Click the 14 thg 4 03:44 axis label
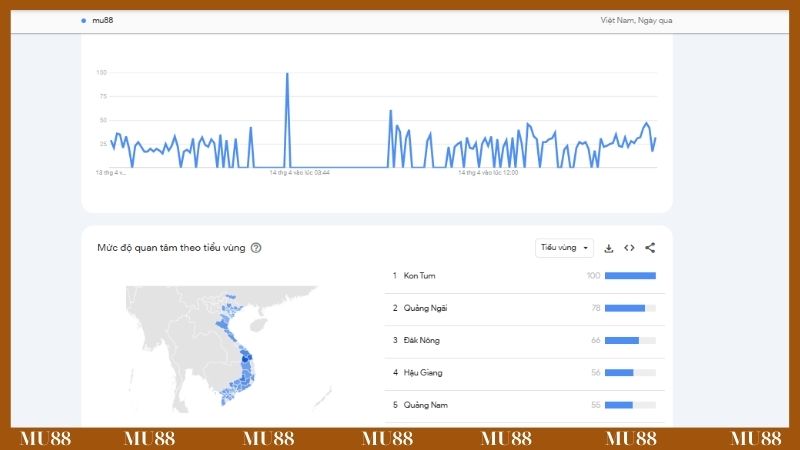 pyautogui.click(x=299, y=173)
